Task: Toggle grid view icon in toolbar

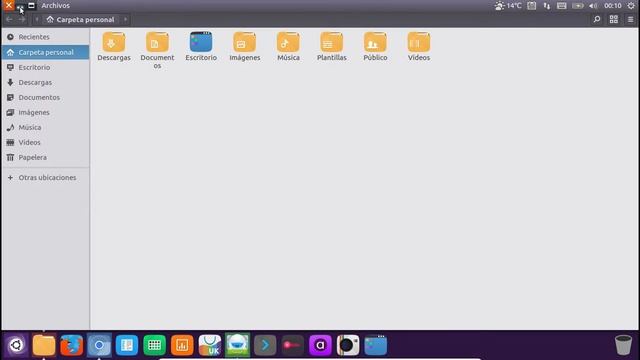Action: [x=613, y=19]
